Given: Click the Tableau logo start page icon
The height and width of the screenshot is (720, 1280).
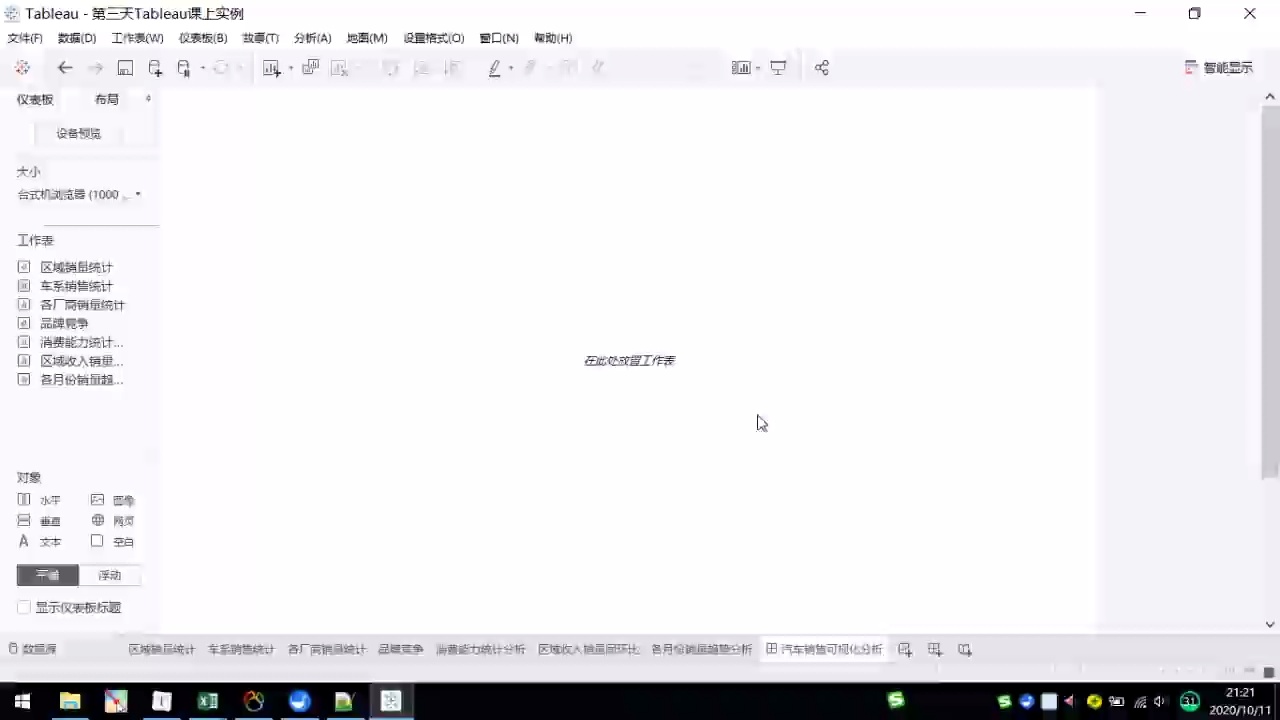Looking at the screenshot, I should 22,68.
